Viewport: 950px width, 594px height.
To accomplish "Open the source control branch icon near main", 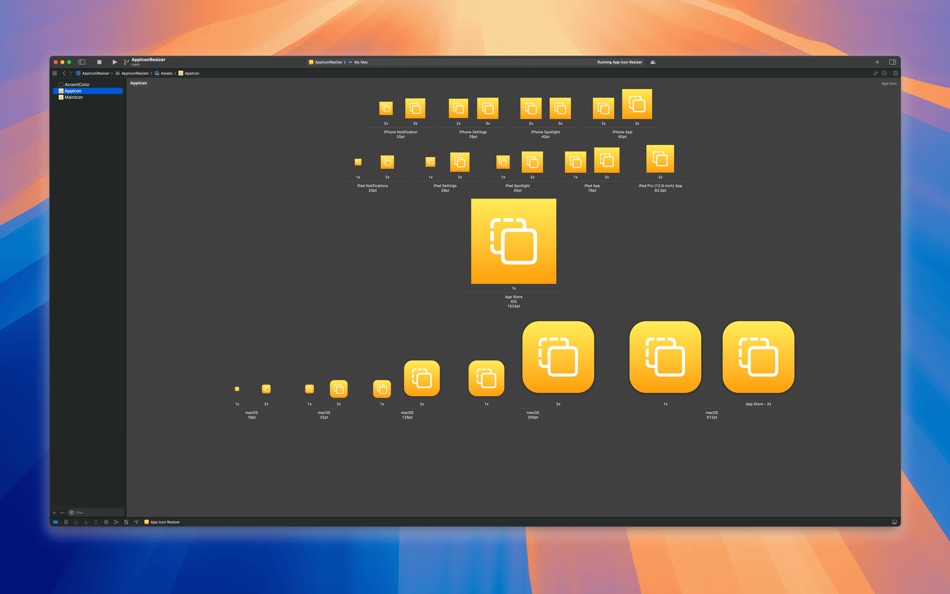I will coord(126,61).
